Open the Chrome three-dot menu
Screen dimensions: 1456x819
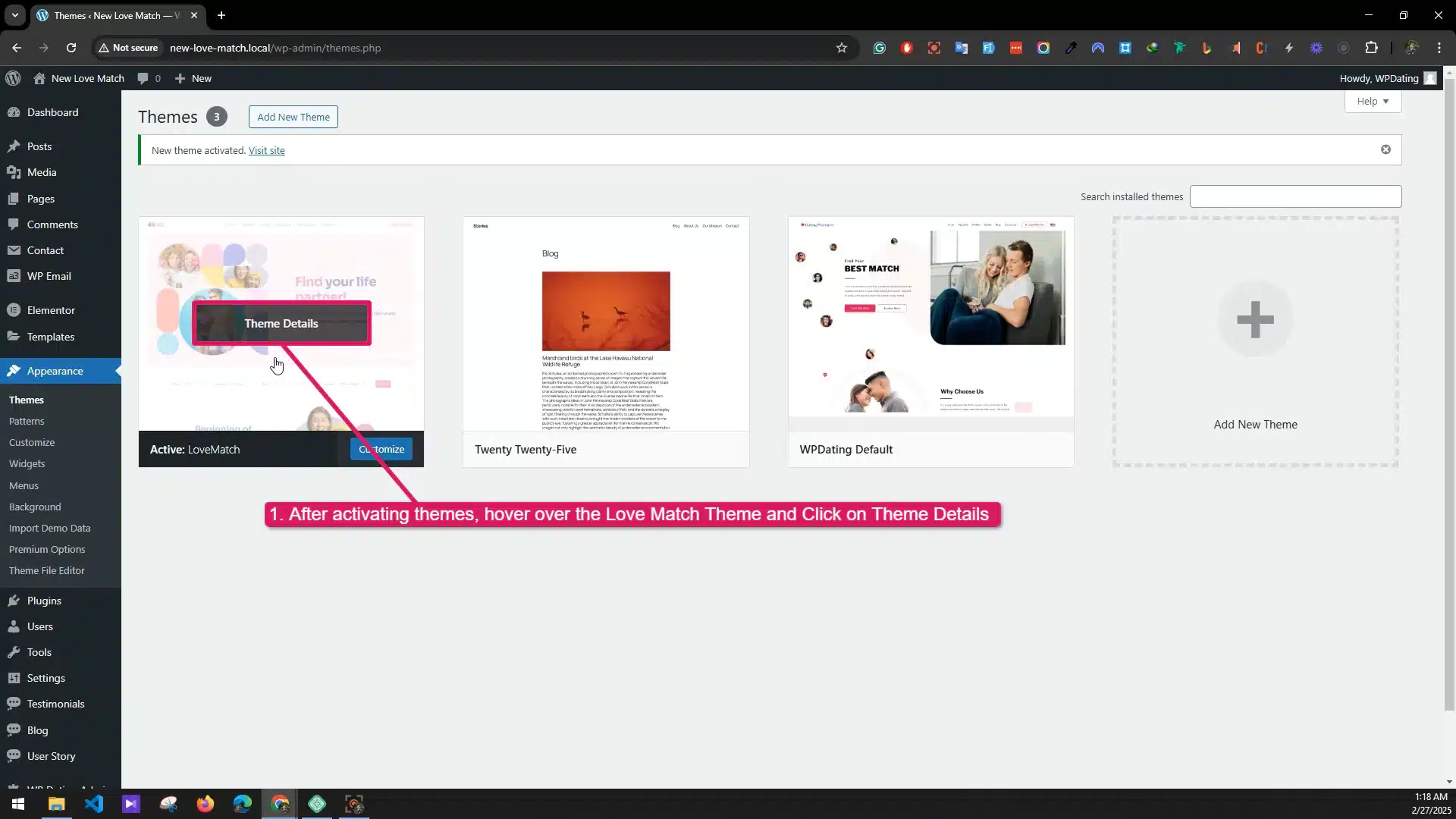click(x=1439, y=48)
